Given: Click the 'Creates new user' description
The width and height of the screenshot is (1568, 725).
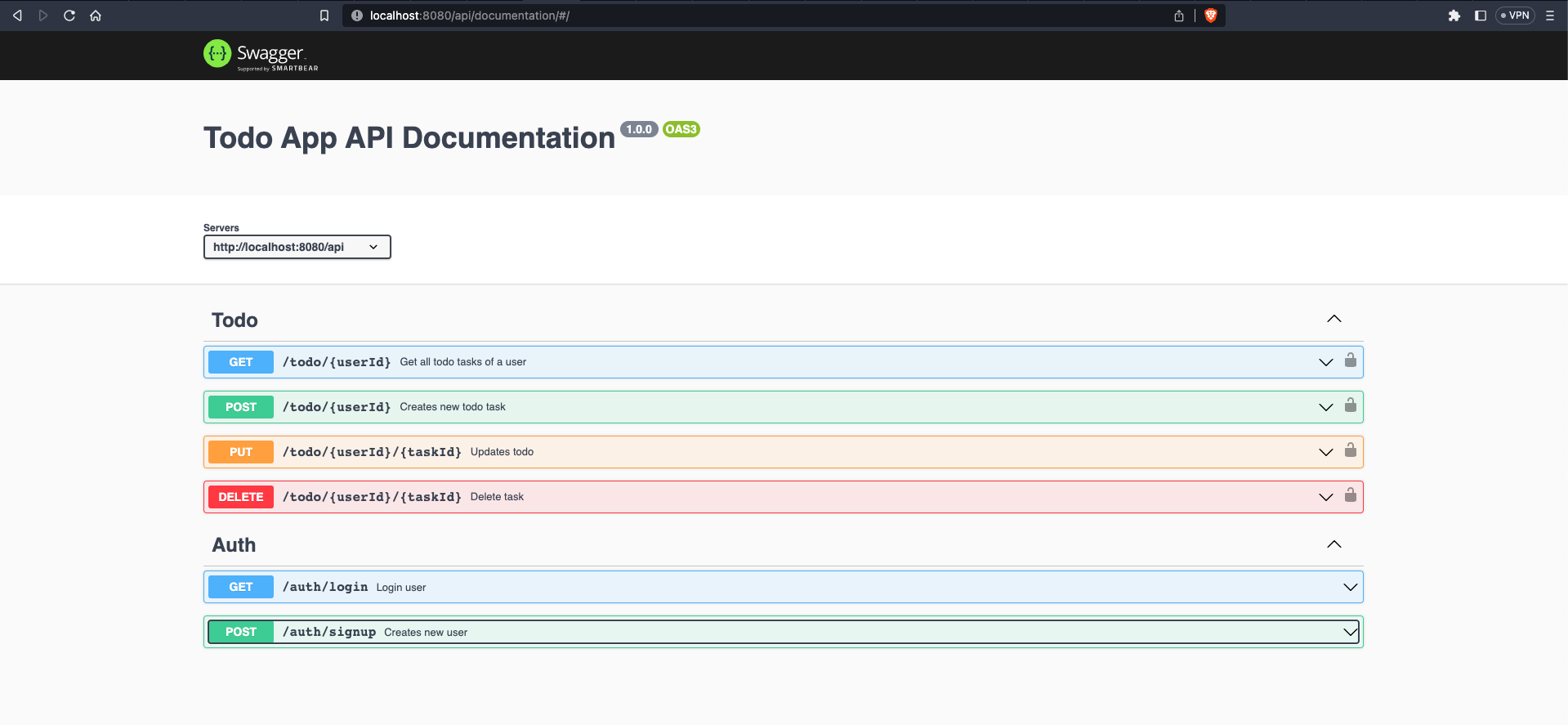Looking at the screenshot, I should point(426,633).
